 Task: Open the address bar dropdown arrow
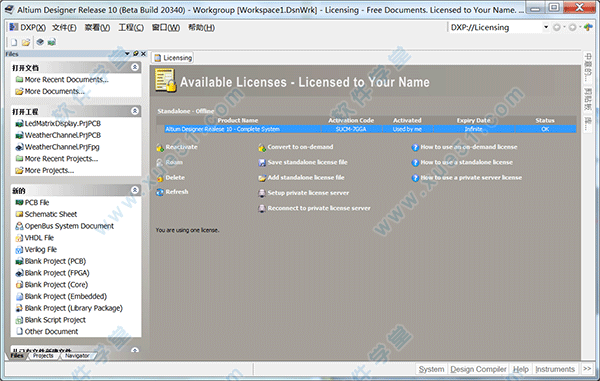click(x=546, y=27)
